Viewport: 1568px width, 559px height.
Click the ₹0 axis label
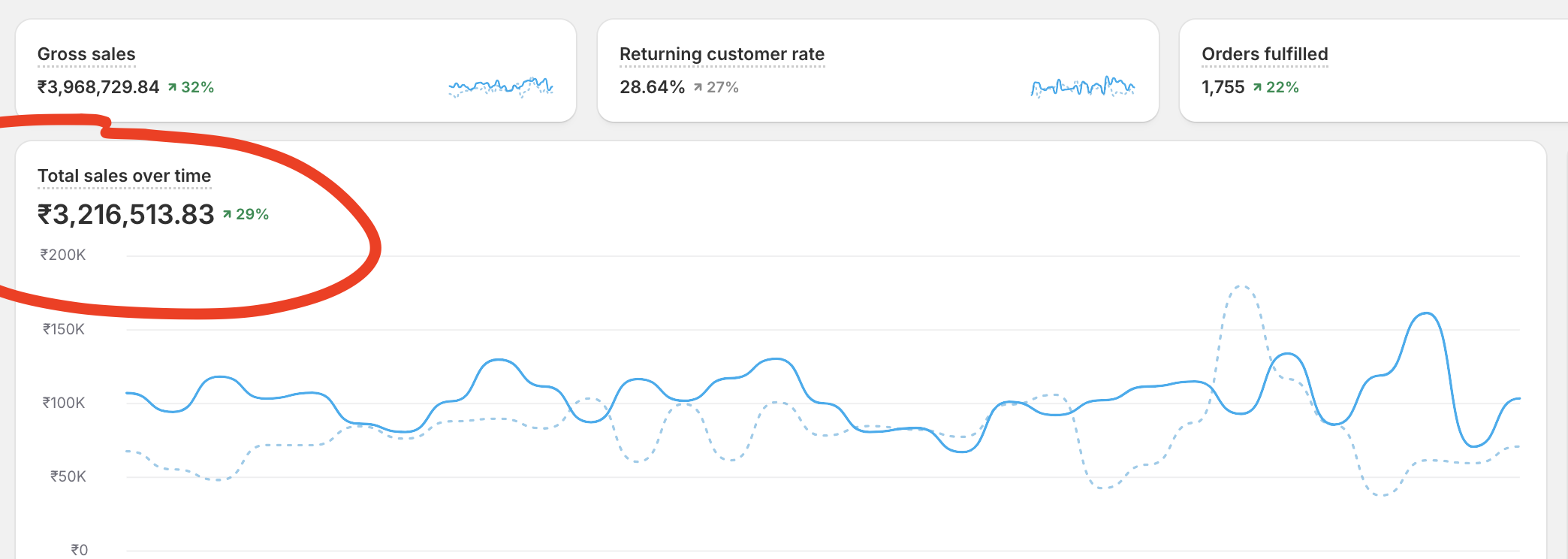coord(79,550)
